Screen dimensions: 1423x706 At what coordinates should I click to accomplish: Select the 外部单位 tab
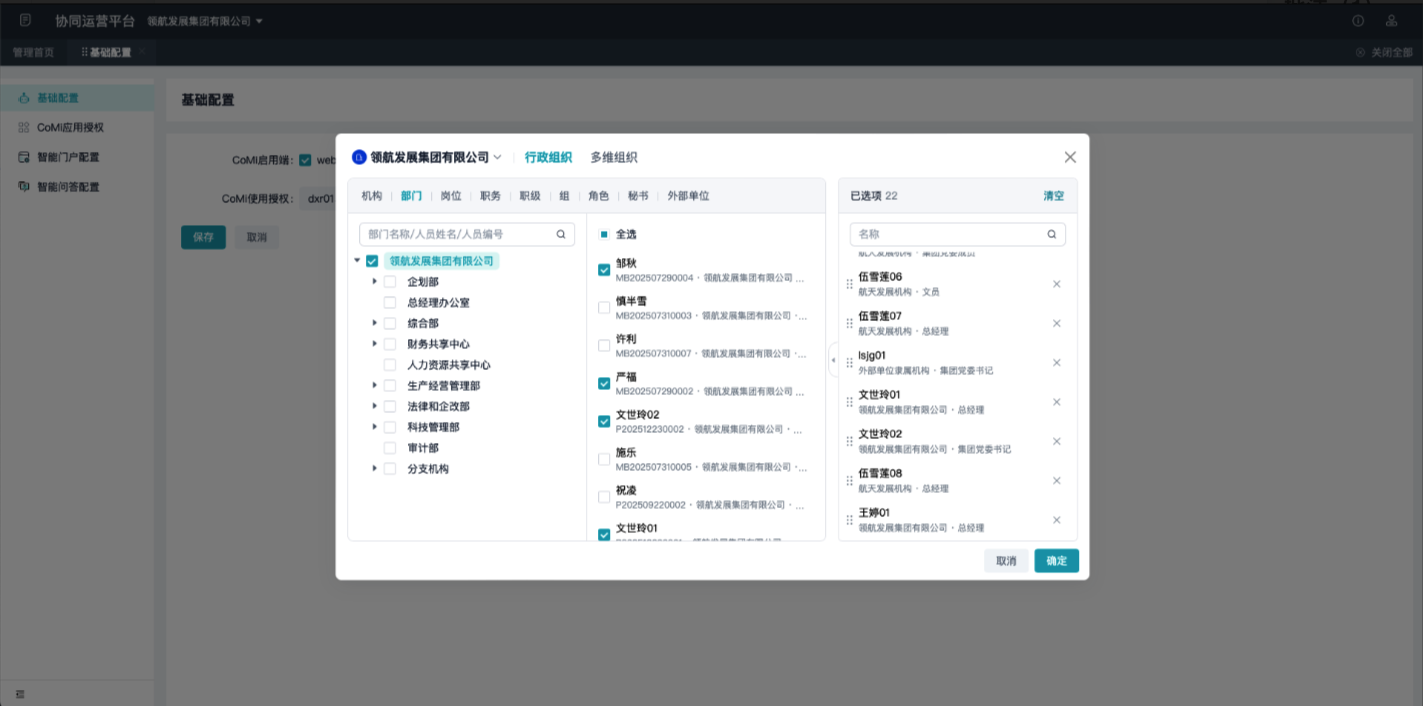(x=688, y=196)
